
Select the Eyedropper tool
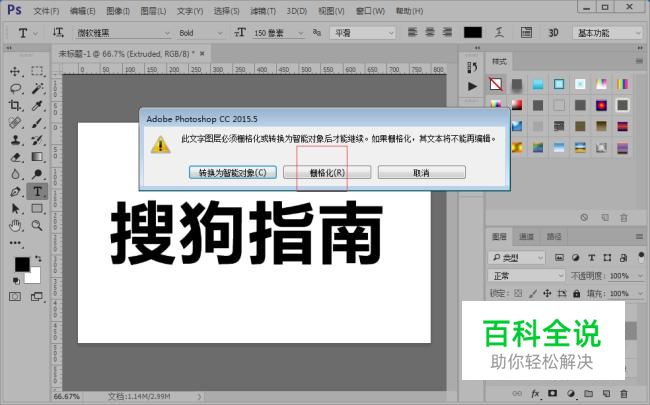37,105
